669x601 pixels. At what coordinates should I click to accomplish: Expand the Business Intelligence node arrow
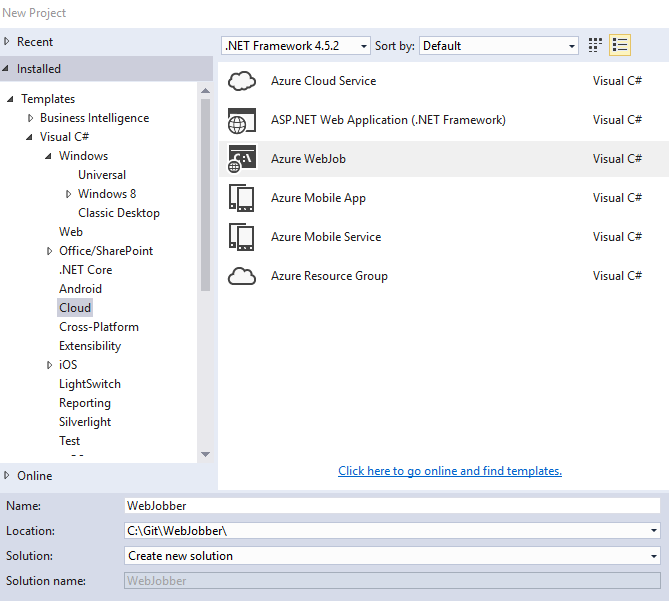(30, 118)
